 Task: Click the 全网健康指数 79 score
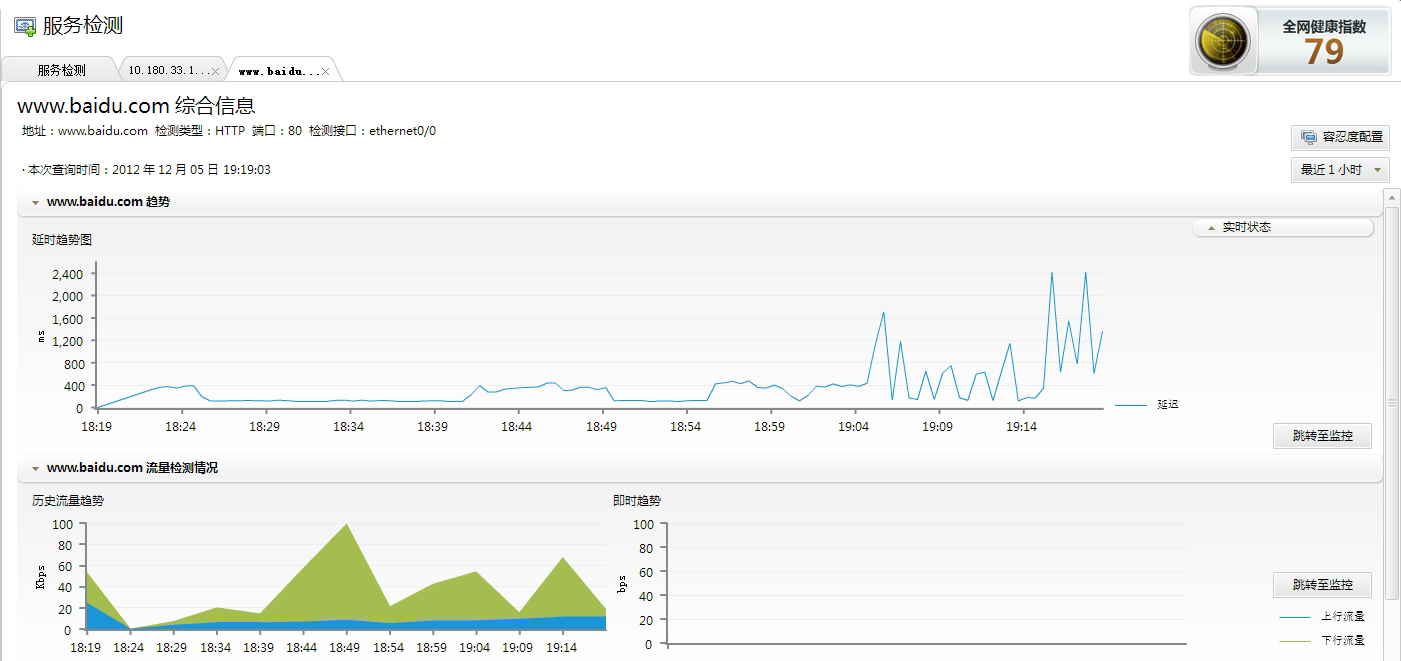click(1323, 52)
